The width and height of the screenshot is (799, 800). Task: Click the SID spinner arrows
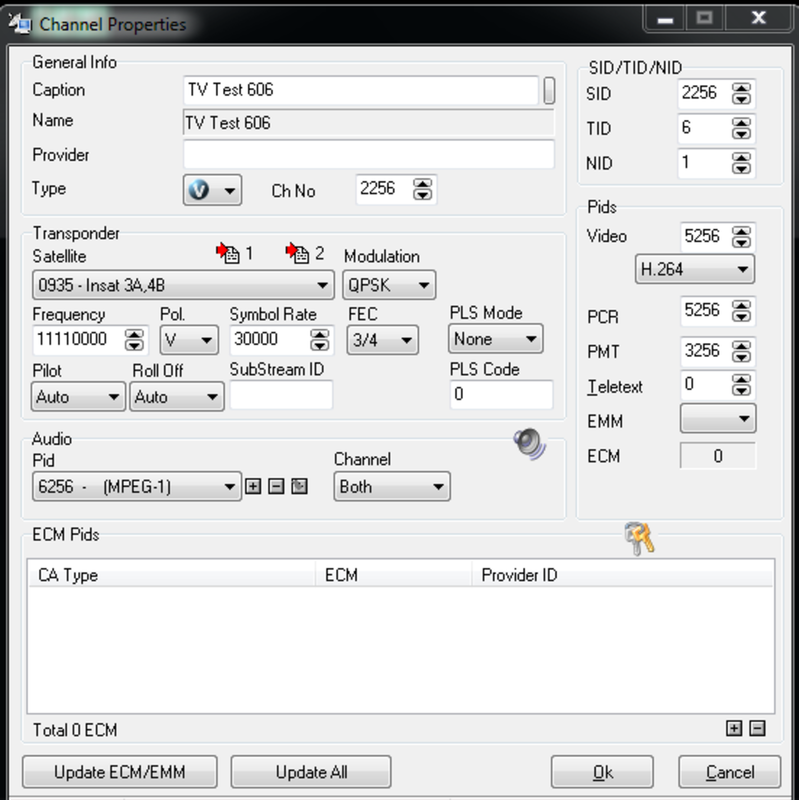tap(741, 93)
